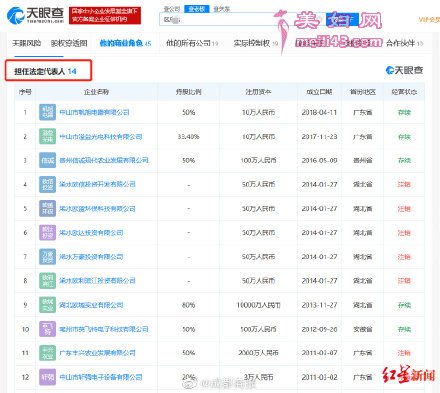Image resolution: width=440 pixels, height=393 pixels.
Task: Open the purple logo tile in row 6
Action: pyautogui.click(x=47, y=233)
